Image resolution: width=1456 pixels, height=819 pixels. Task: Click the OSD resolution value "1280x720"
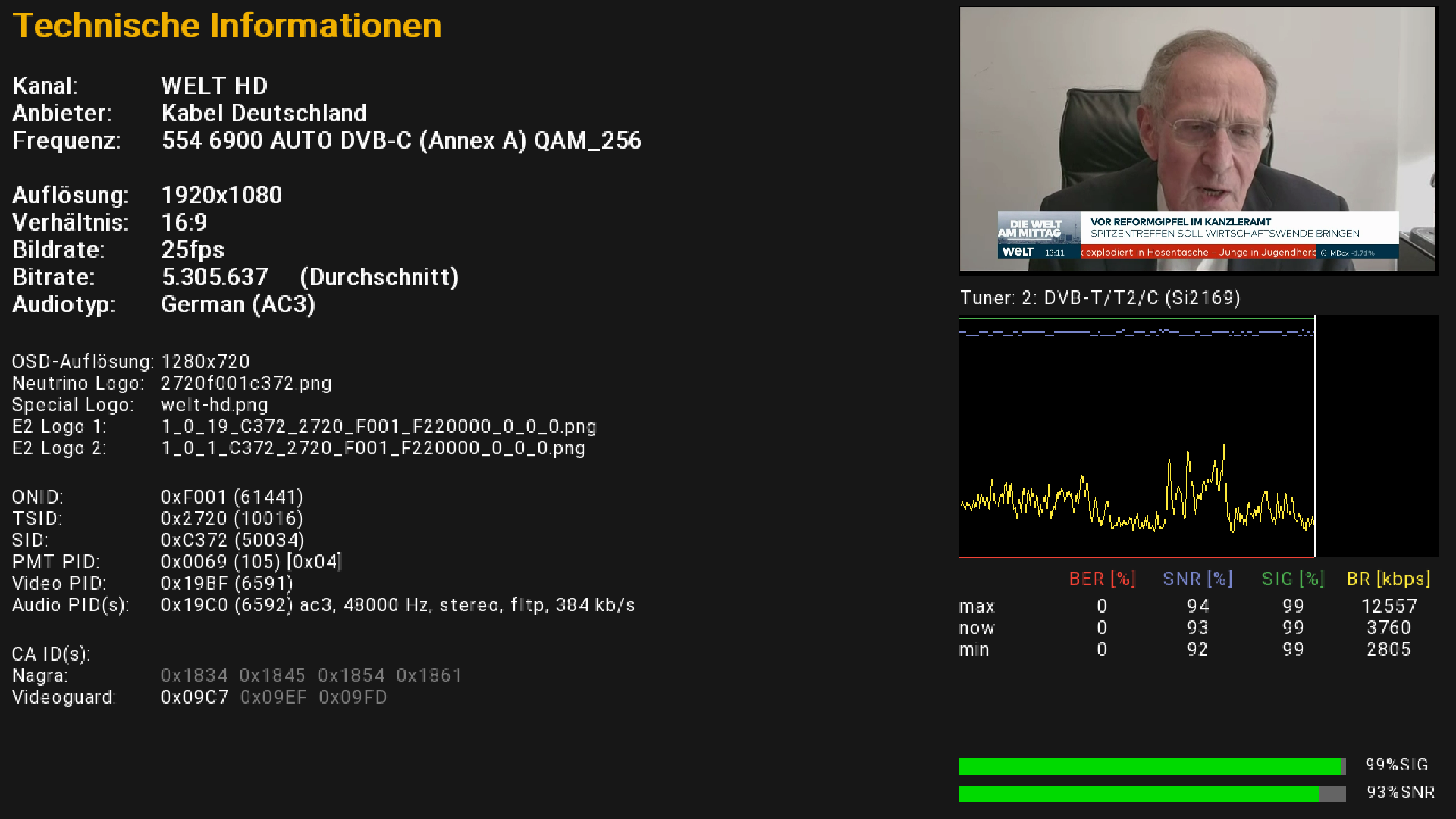[x=206, y=362]
